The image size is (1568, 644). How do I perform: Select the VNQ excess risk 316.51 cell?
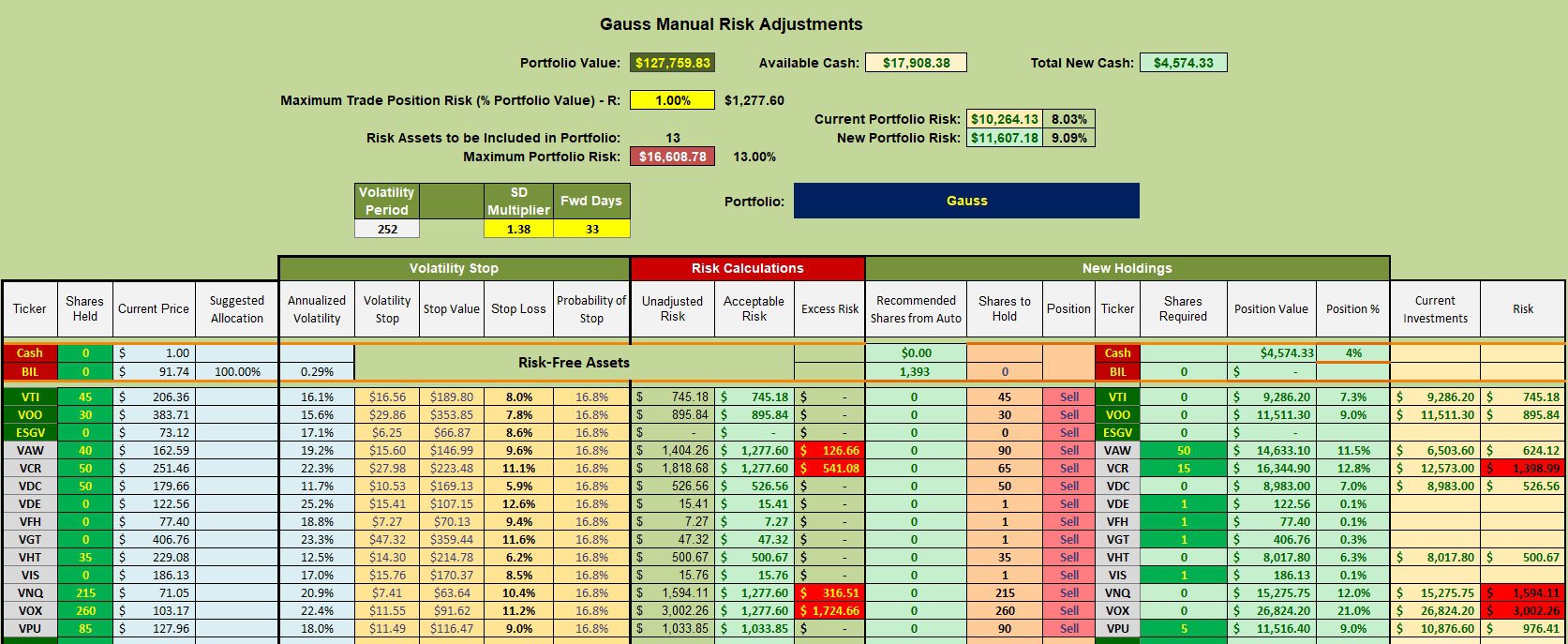pyautogui.click(x=829, y=593)
